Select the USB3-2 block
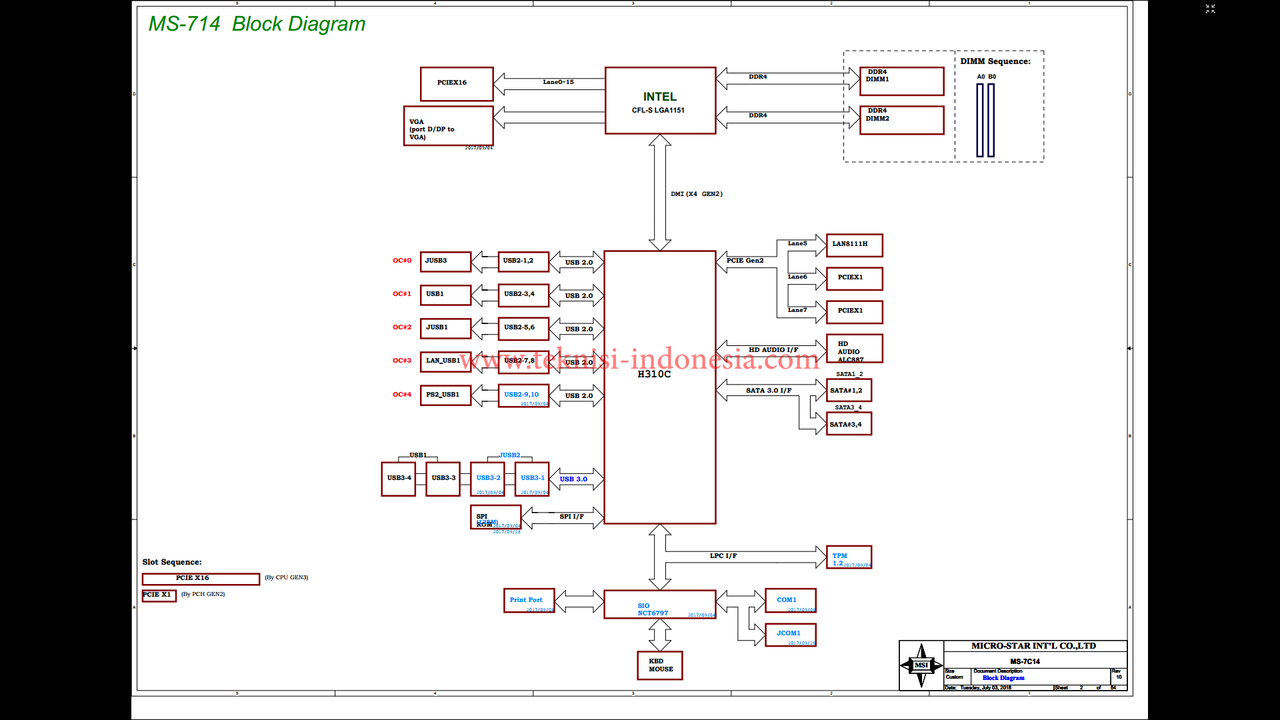Image resolution: width=1280 pixels, height=720 pixels. tap(488, 478)
